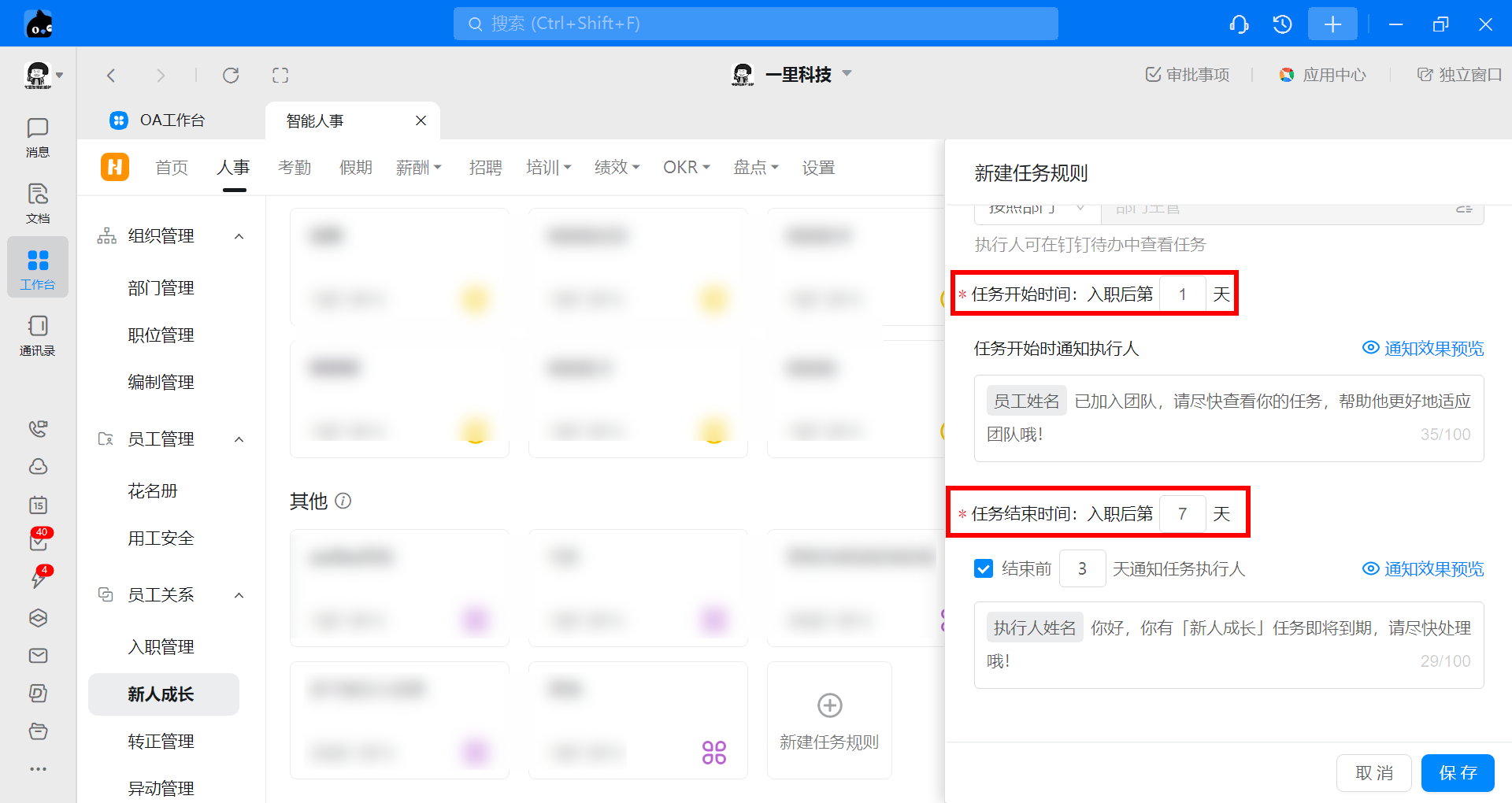Open the Messages (消息) sidebar icon
1512x803 pixels.
pyautogui.click(x=37, y=137)
